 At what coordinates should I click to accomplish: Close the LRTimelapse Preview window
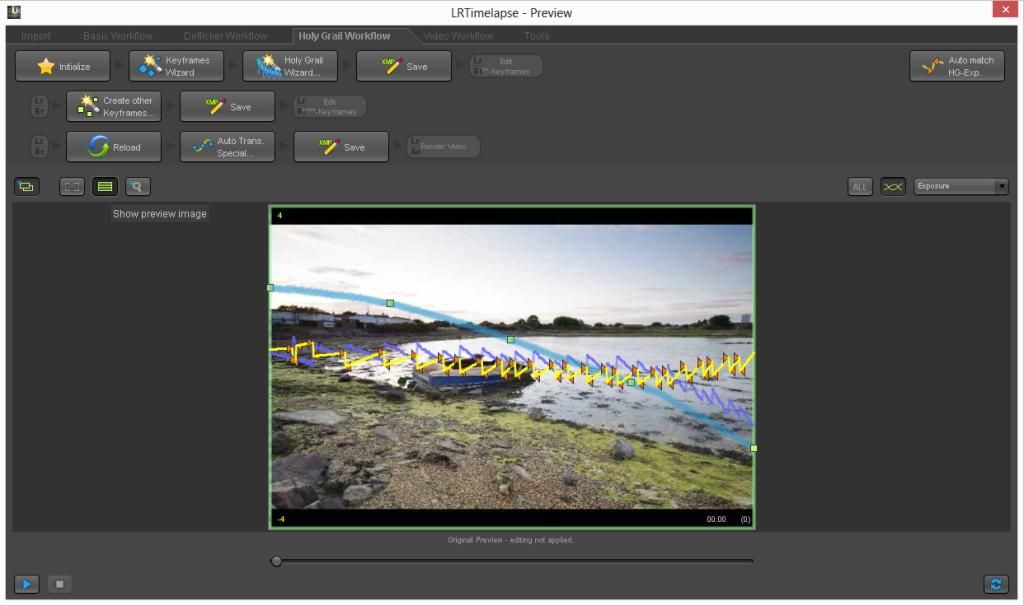click(x=1005, y=9)
